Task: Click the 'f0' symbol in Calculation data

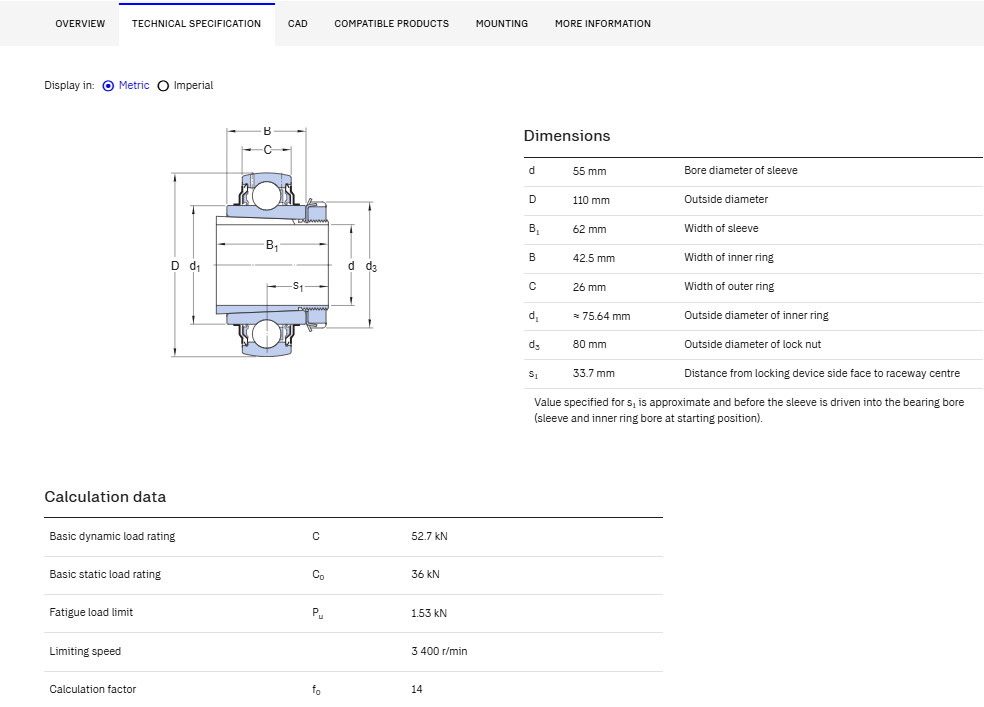Action: point(316,690)
